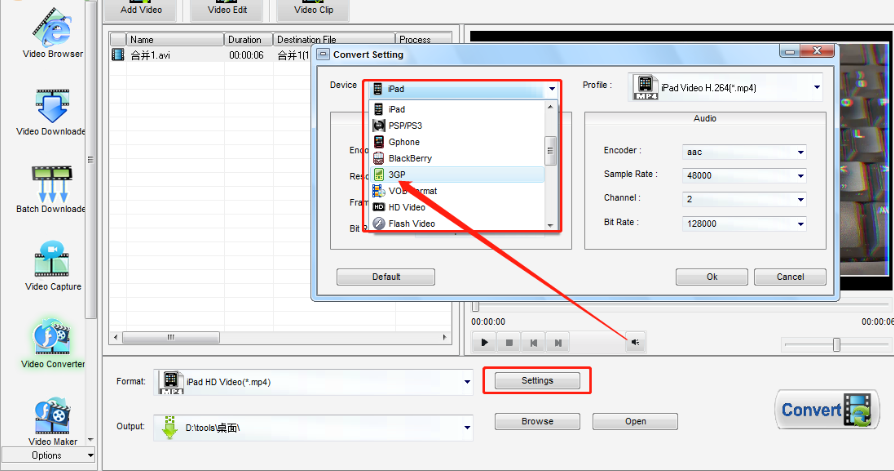This screenshot has width=894, height=471.
Task: Click the Default button
Action: pos(385,277)
